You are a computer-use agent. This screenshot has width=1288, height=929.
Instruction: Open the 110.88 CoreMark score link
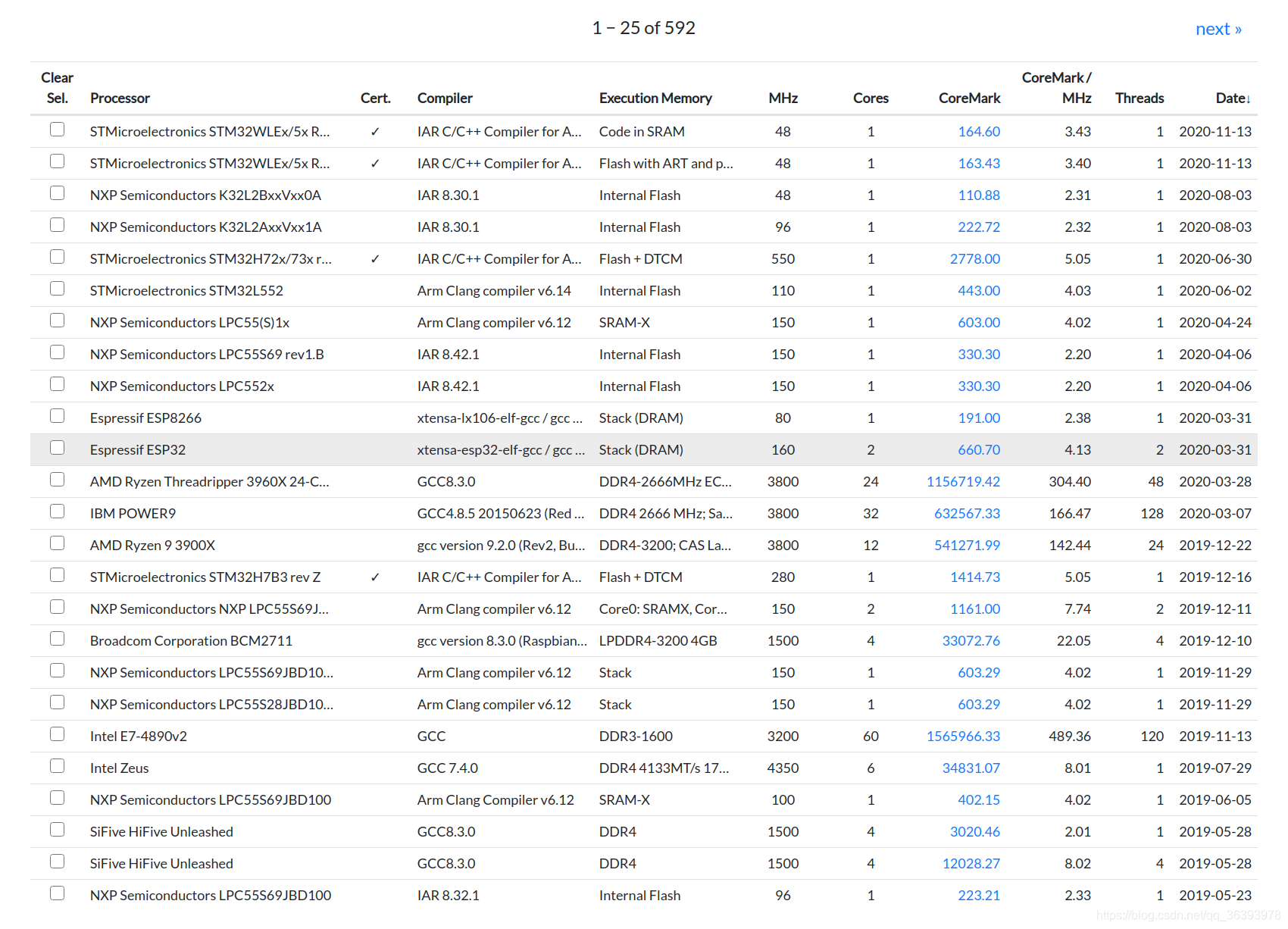[979, 195]
